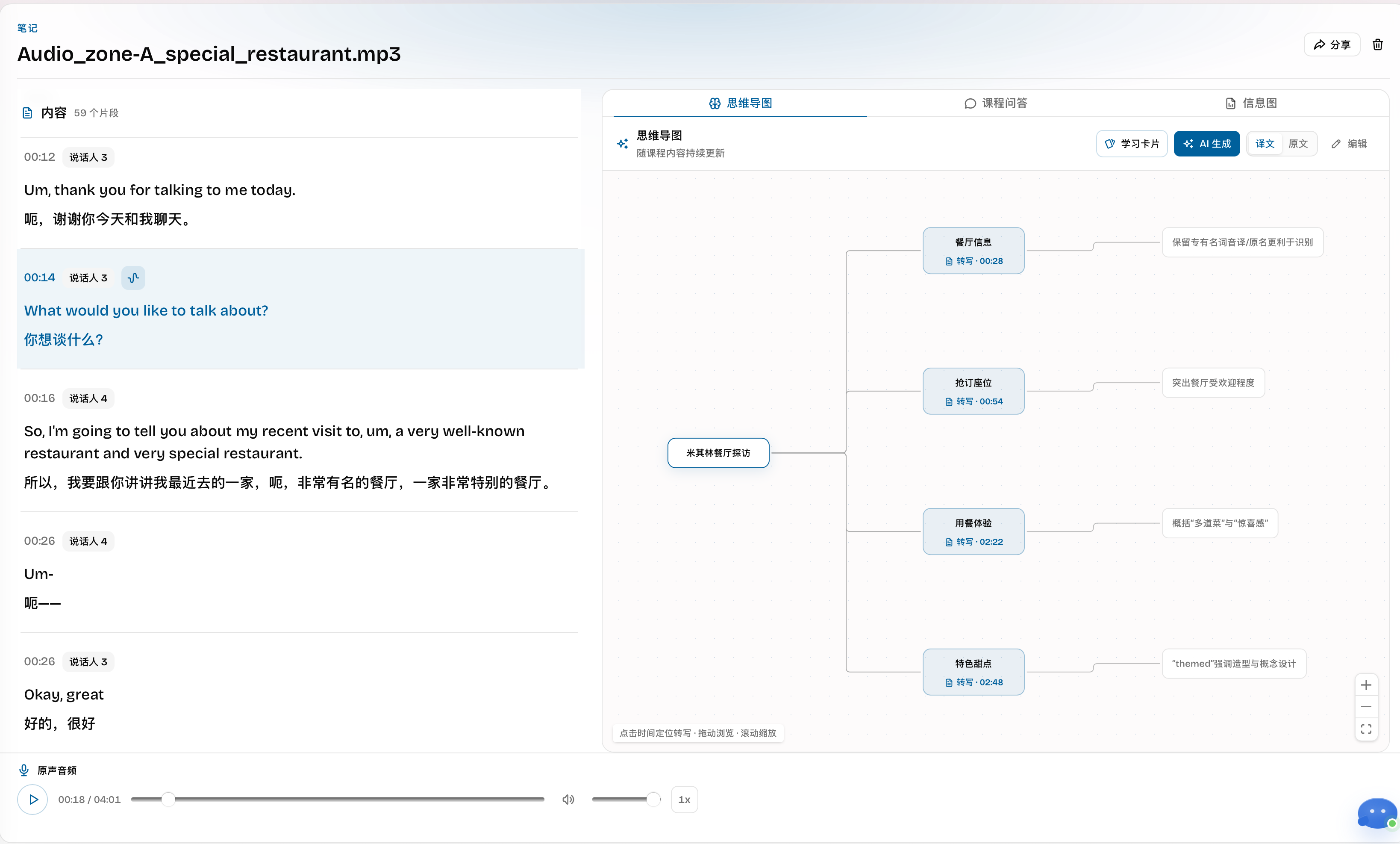
Task: Click the waveform icon beside 00:14 说话人 3
Action: [133, 277]
